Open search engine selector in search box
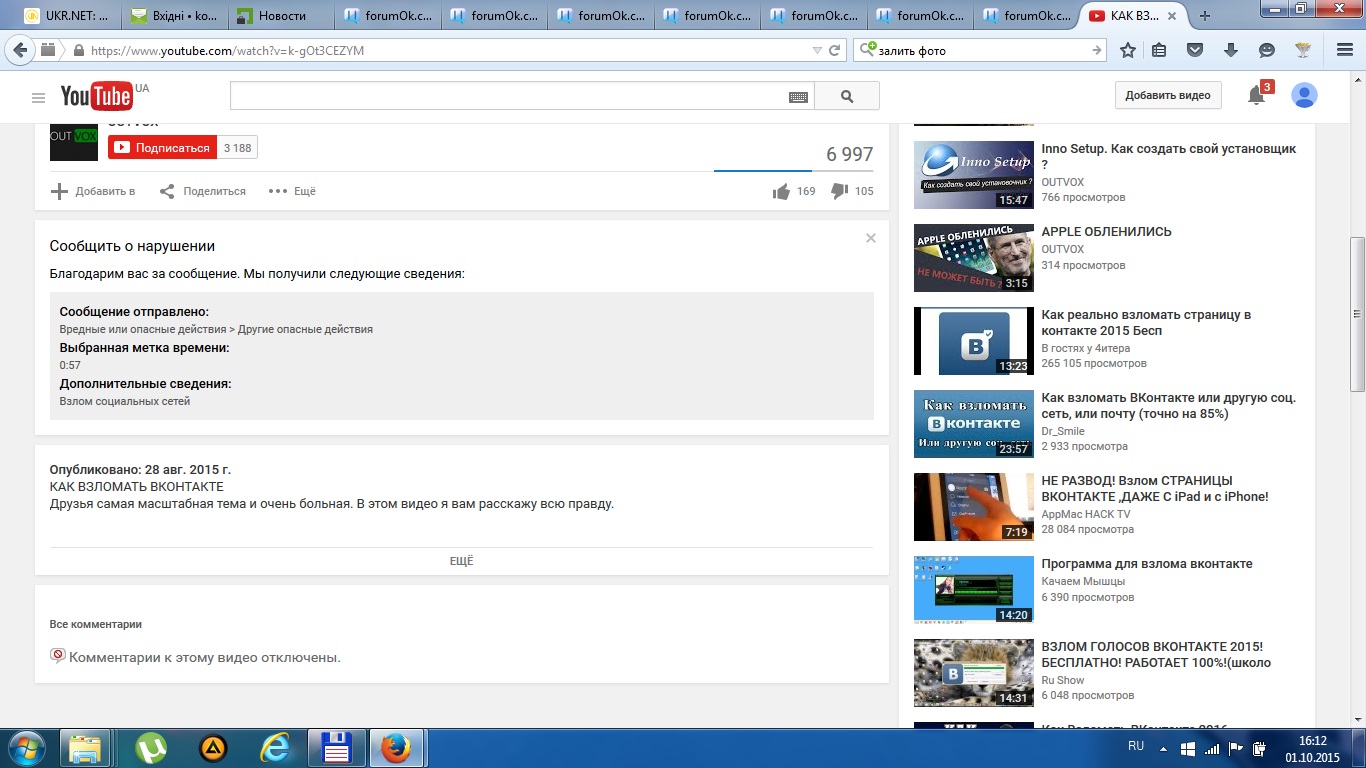1366x768 pixels. coord(868,49)
